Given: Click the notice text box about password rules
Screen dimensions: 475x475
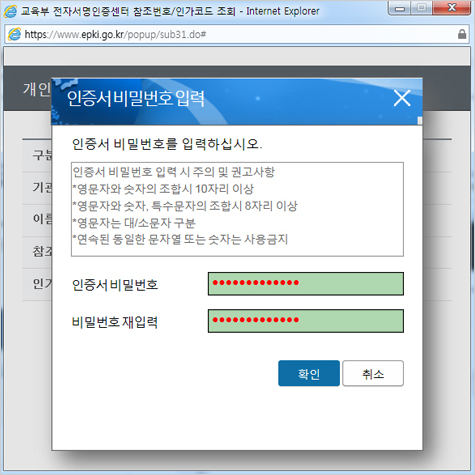Looking at the screenshot, I should coord(237,209).
